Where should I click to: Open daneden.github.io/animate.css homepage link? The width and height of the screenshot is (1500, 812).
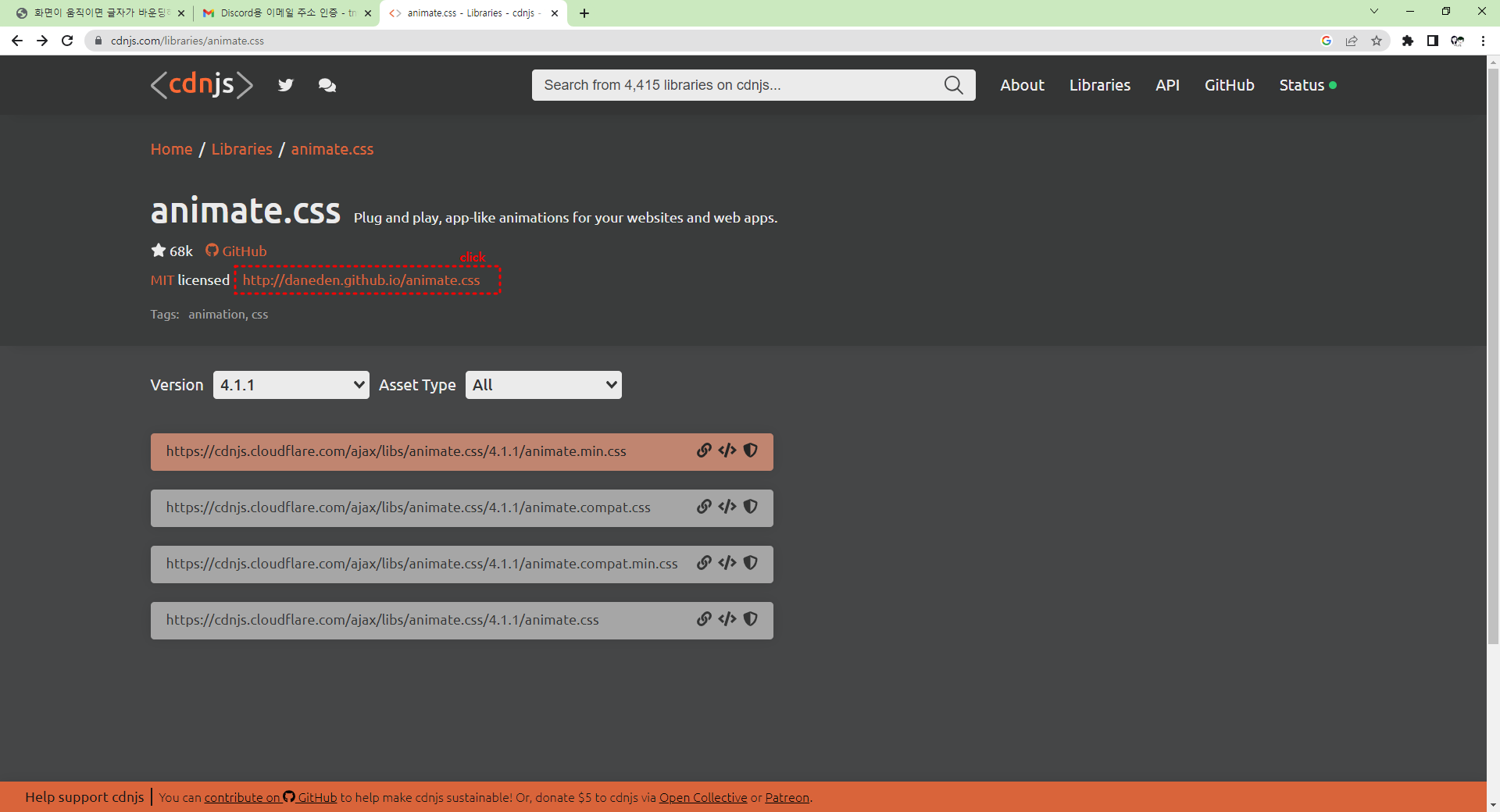361,280
